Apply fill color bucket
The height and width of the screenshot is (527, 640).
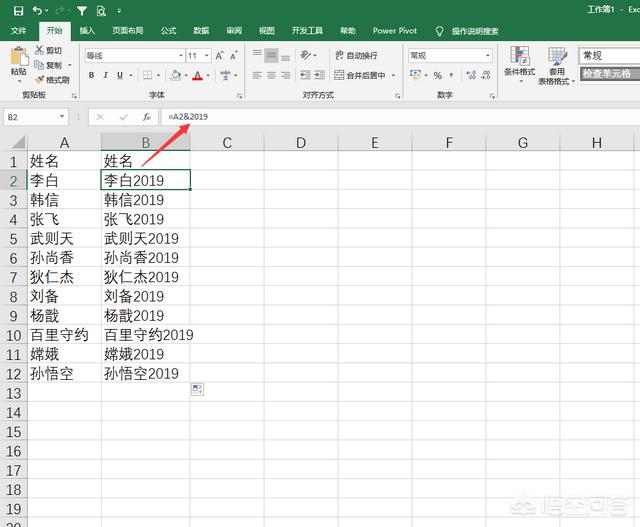pos(176,75)
